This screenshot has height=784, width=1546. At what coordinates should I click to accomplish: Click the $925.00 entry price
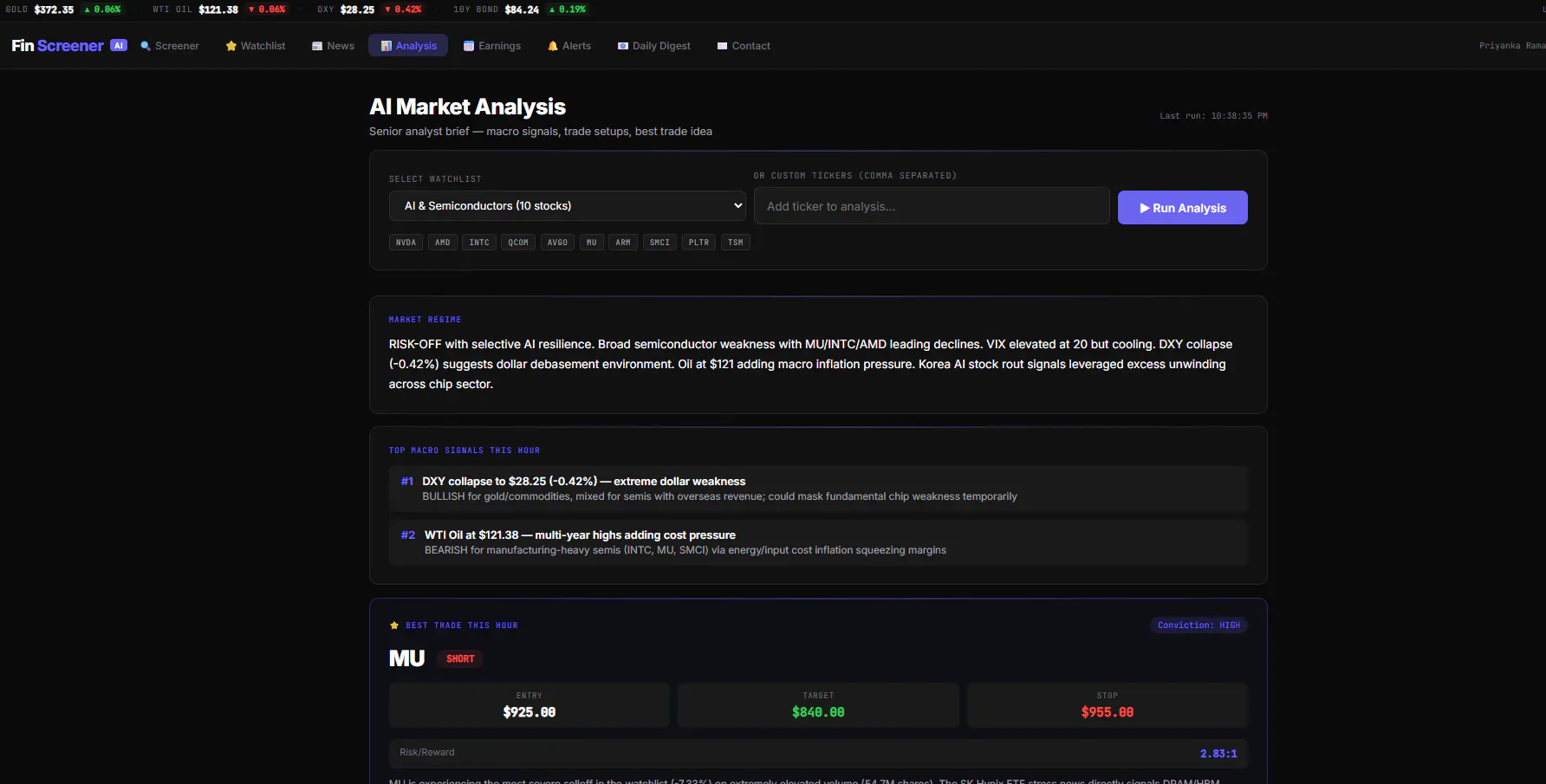click(x=529, y=712)
